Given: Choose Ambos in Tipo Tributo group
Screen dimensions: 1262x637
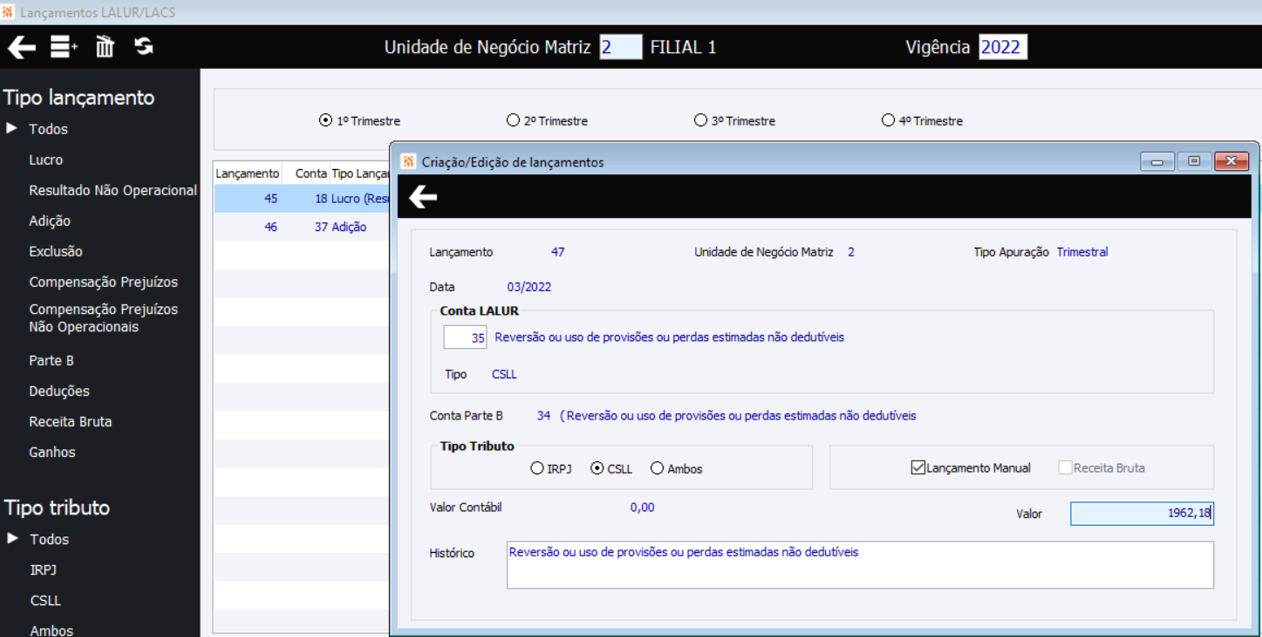Looking at the screenshot, I should 657,468.
